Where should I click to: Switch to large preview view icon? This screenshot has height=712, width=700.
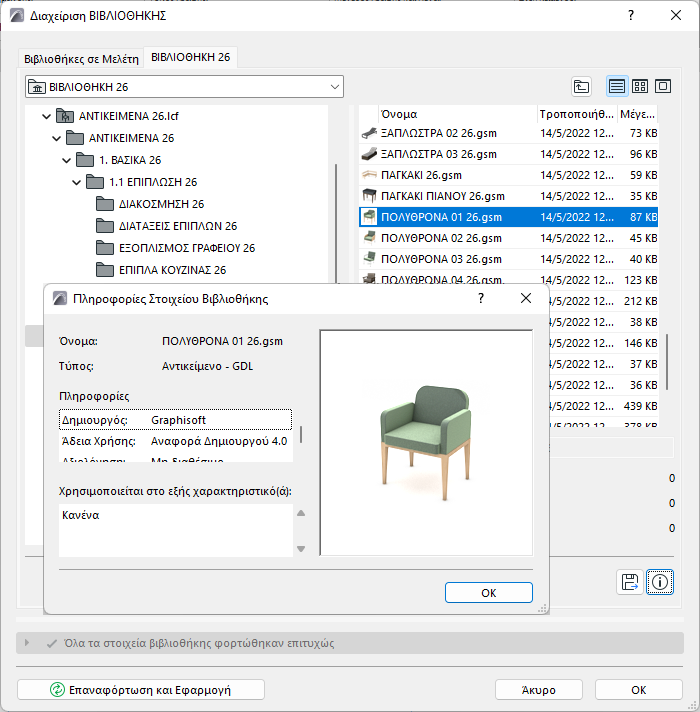(663, 86)
